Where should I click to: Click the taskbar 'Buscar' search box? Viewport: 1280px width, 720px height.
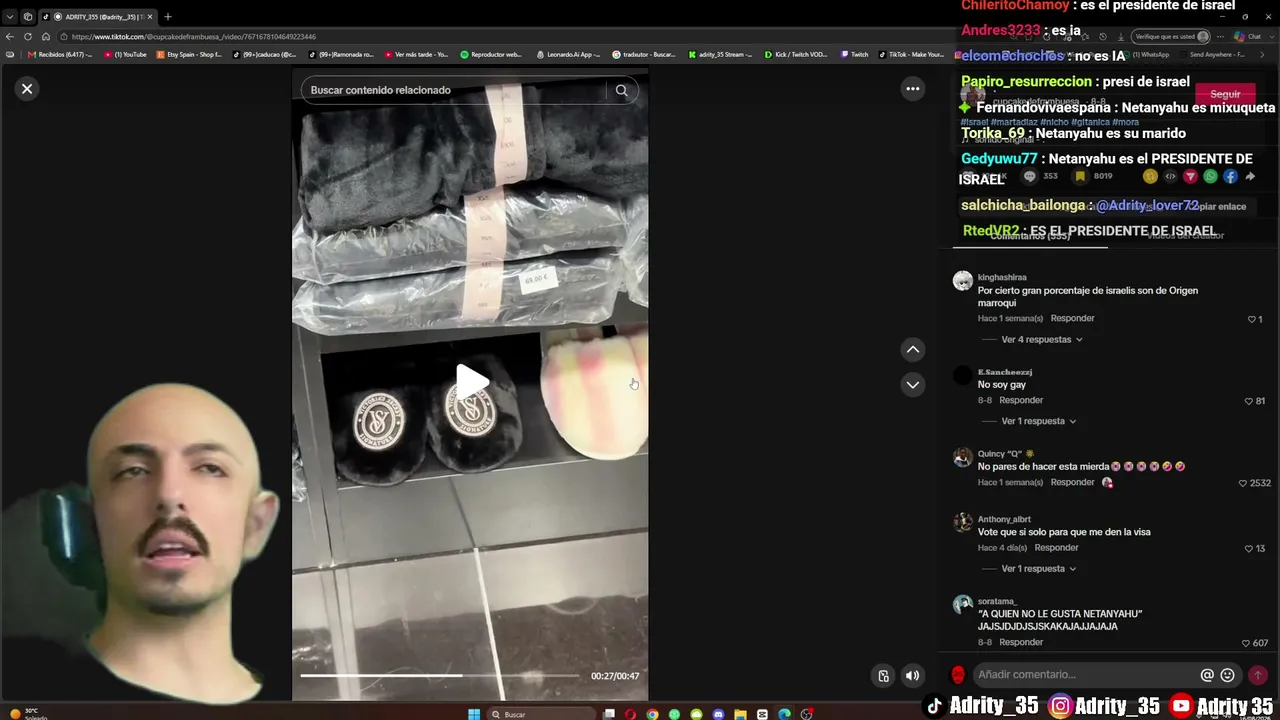[x=539, y=714]
